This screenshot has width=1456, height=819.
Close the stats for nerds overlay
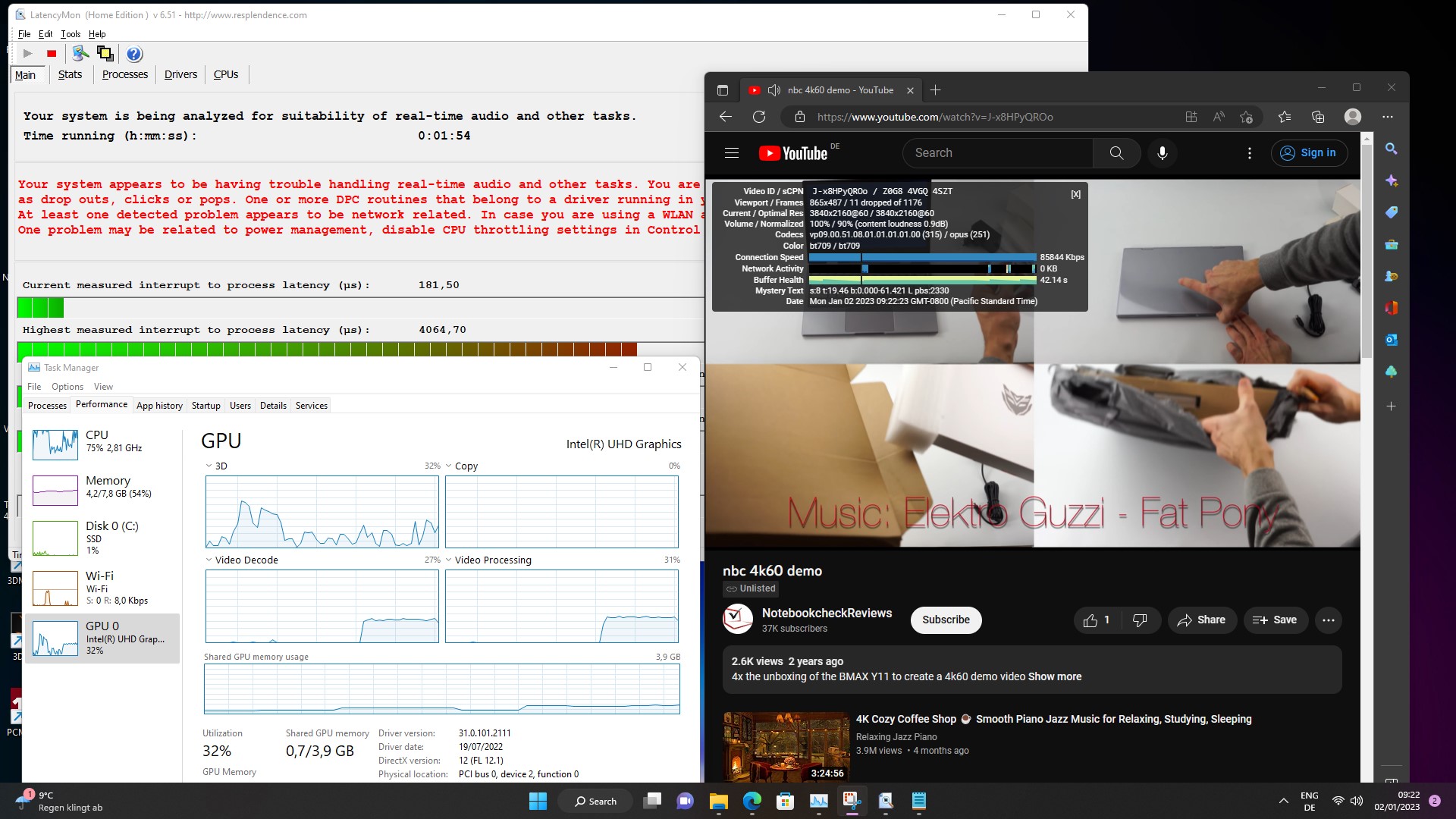point(1075,195)
